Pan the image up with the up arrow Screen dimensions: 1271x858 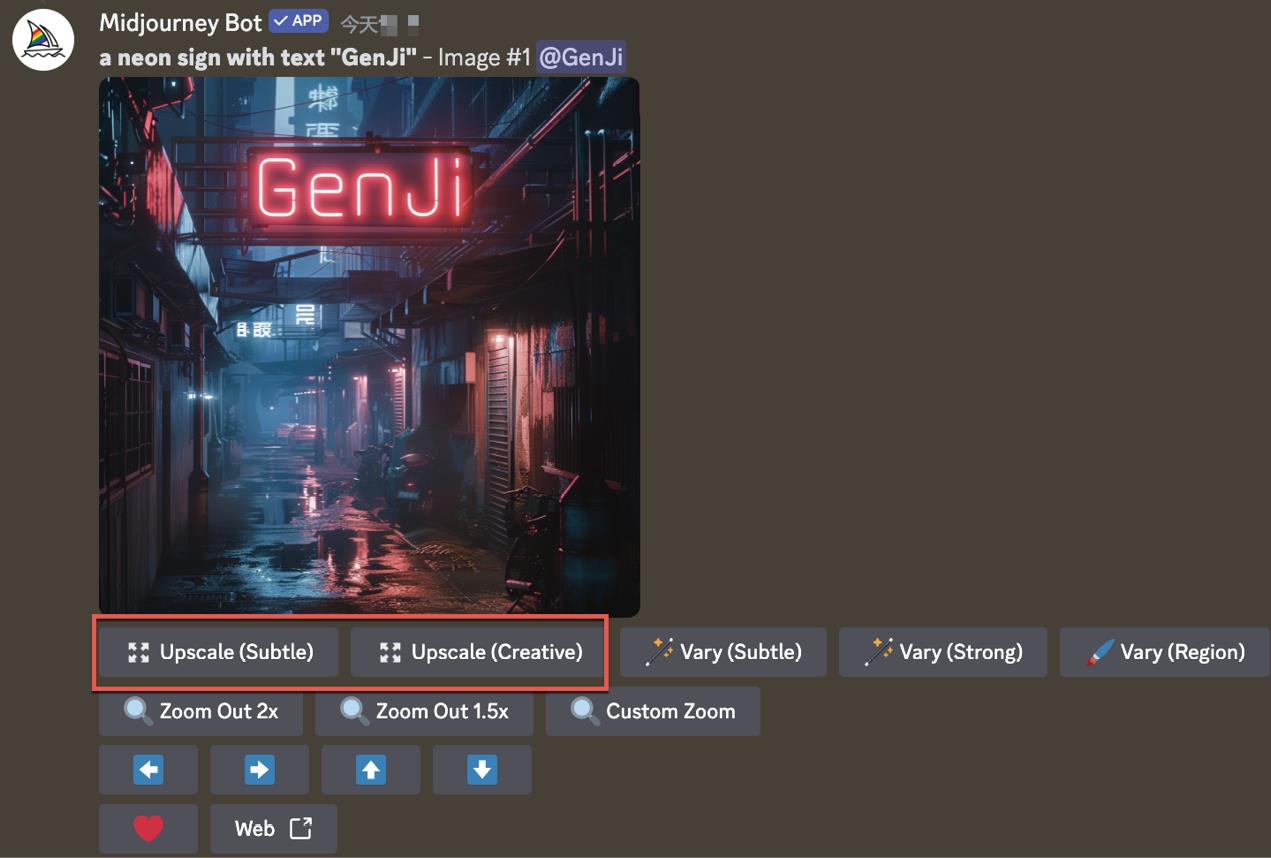point(371,769)
